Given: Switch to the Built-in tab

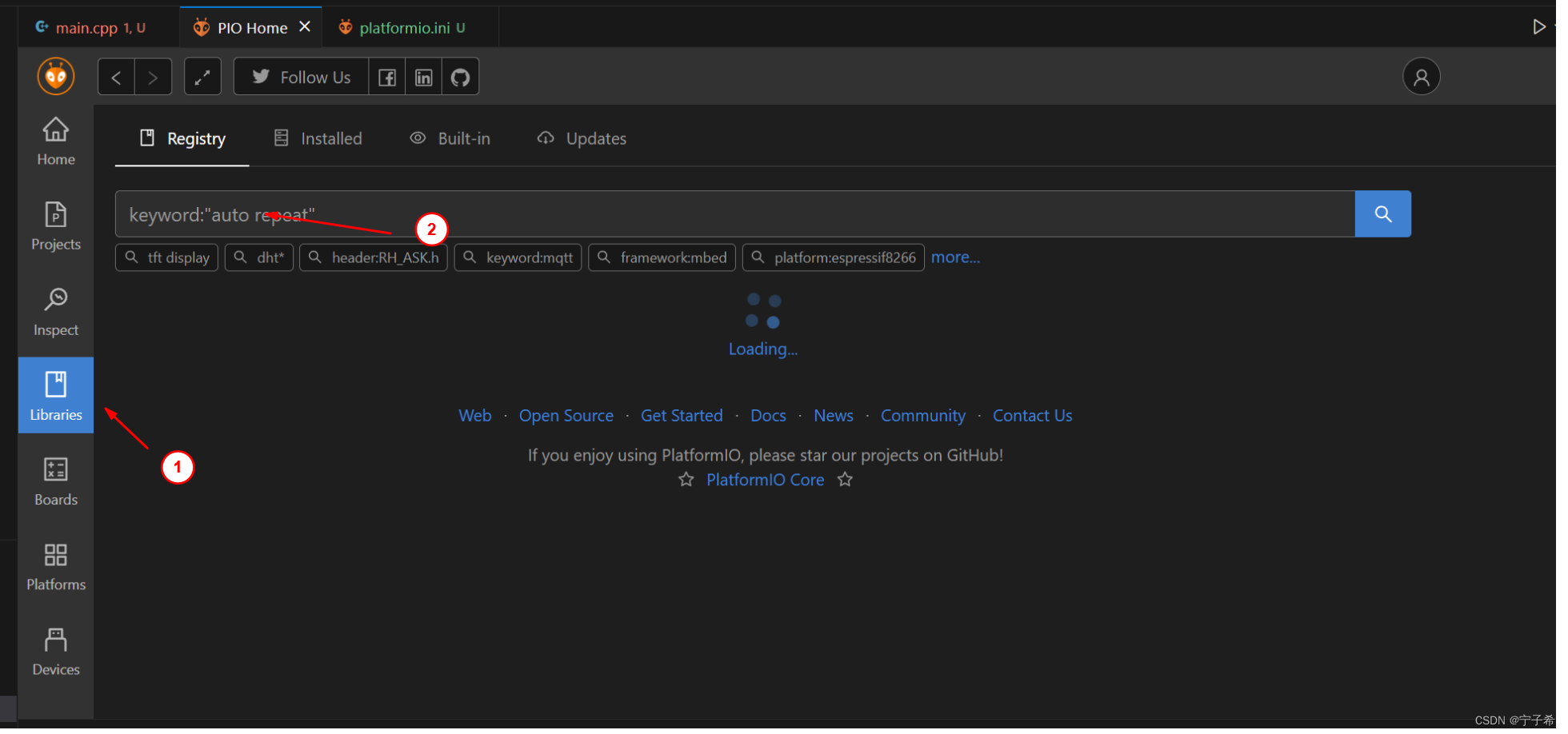Looking at the screenshot, I should [451, 139].
